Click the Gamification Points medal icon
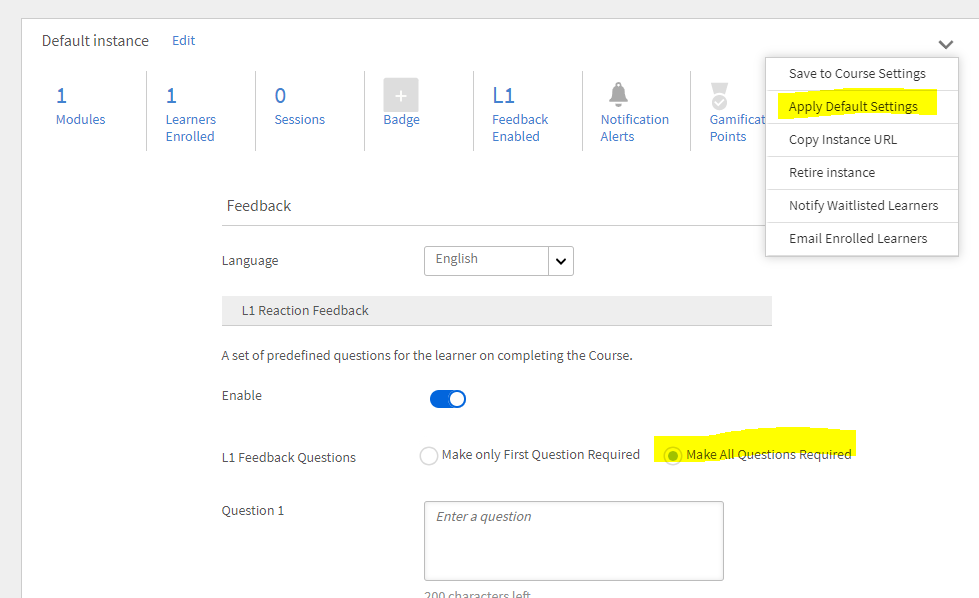 [x=719, y=96]
